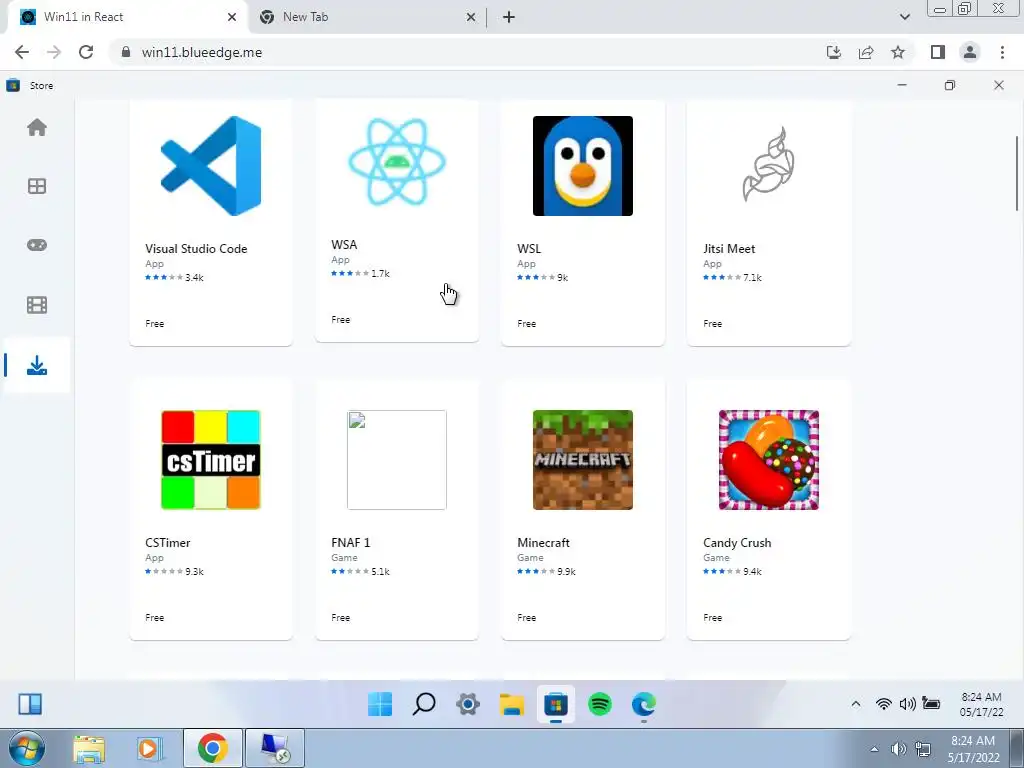Click the 'Minecraft' game name
This screenshot has width=1024, height=768.
click(x=543, y=543)
